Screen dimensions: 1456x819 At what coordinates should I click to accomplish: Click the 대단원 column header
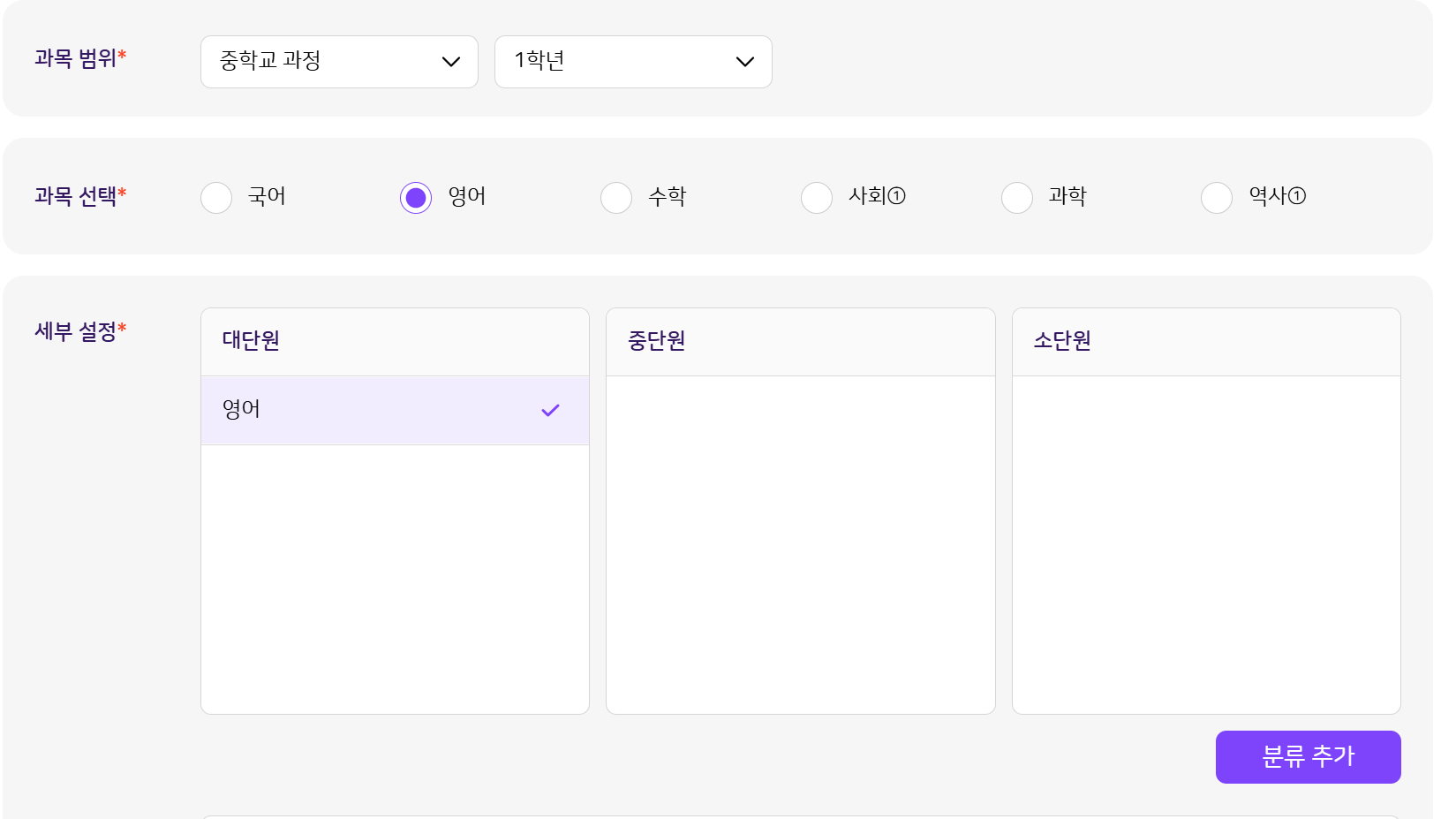pyautogui.click(x=251, y=341)
